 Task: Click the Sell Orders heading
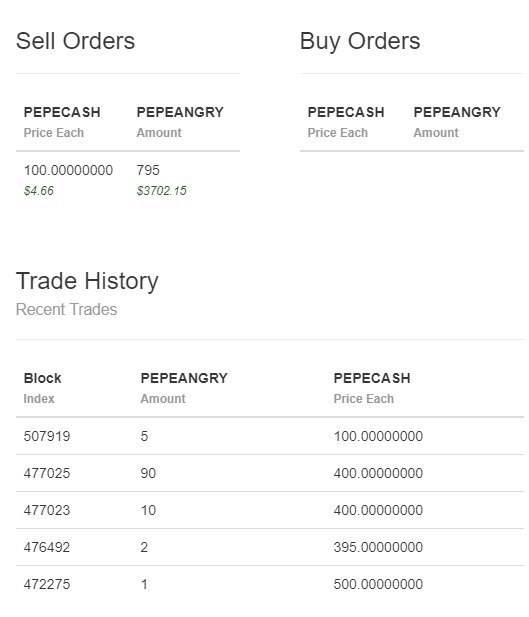(75, 41)
